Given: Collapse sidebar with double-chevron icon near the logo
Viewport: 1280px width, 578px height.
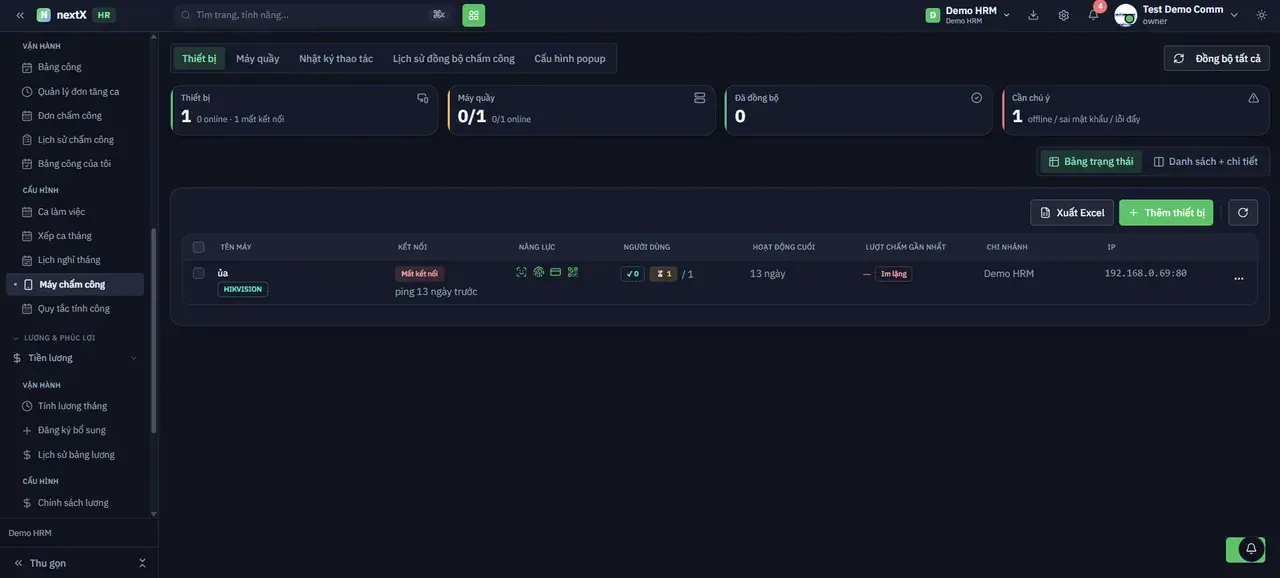Looking at the screenshot, I should coord(20,15).
